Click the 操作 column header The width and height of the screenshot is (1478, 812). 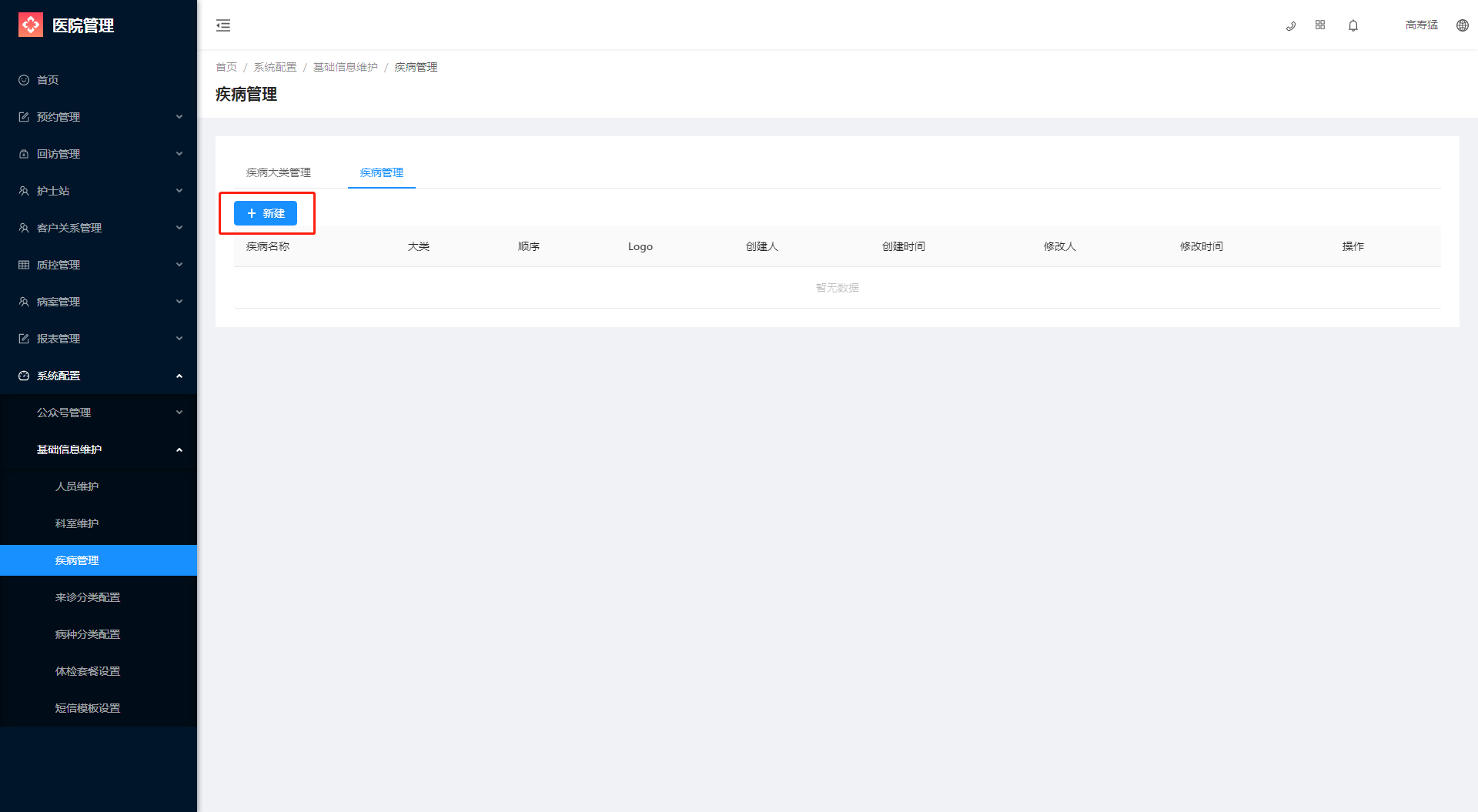(1353, 246)
